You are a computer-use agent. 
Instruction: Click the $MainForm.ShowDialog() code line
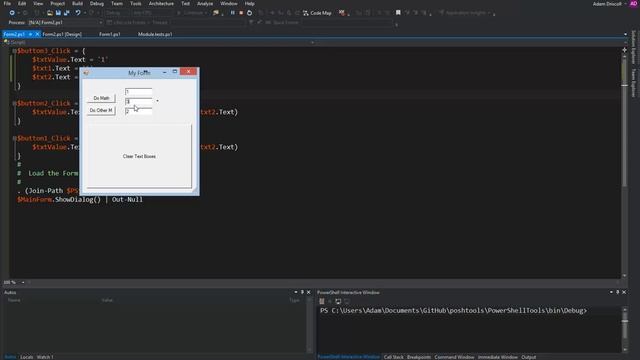[x=80, y=200]
